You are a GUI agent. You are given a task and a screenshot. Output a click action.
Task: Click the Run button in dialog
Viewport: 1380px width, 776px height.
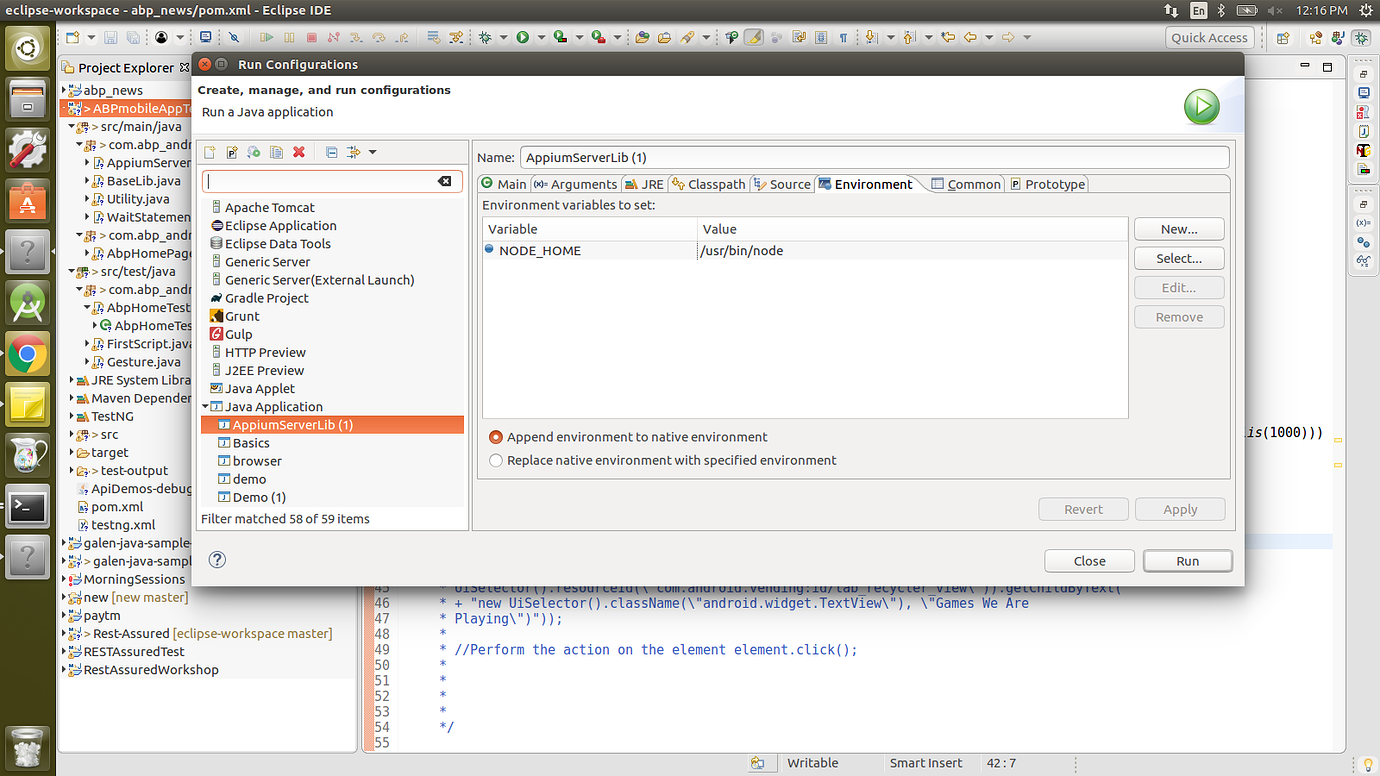point(1188,561)
